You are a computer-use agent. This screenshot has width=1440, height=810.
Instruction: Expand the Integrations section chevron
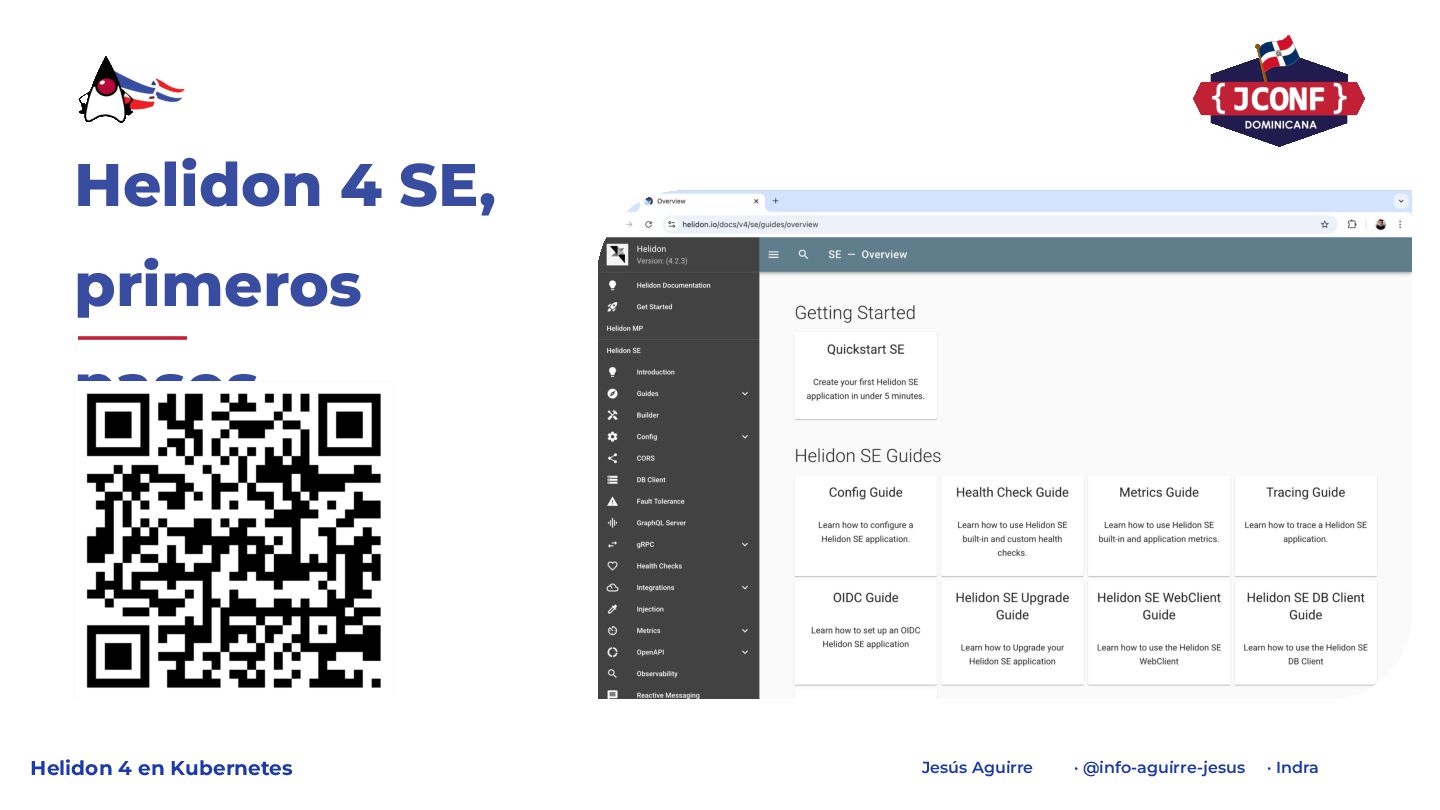click(745, 587)
